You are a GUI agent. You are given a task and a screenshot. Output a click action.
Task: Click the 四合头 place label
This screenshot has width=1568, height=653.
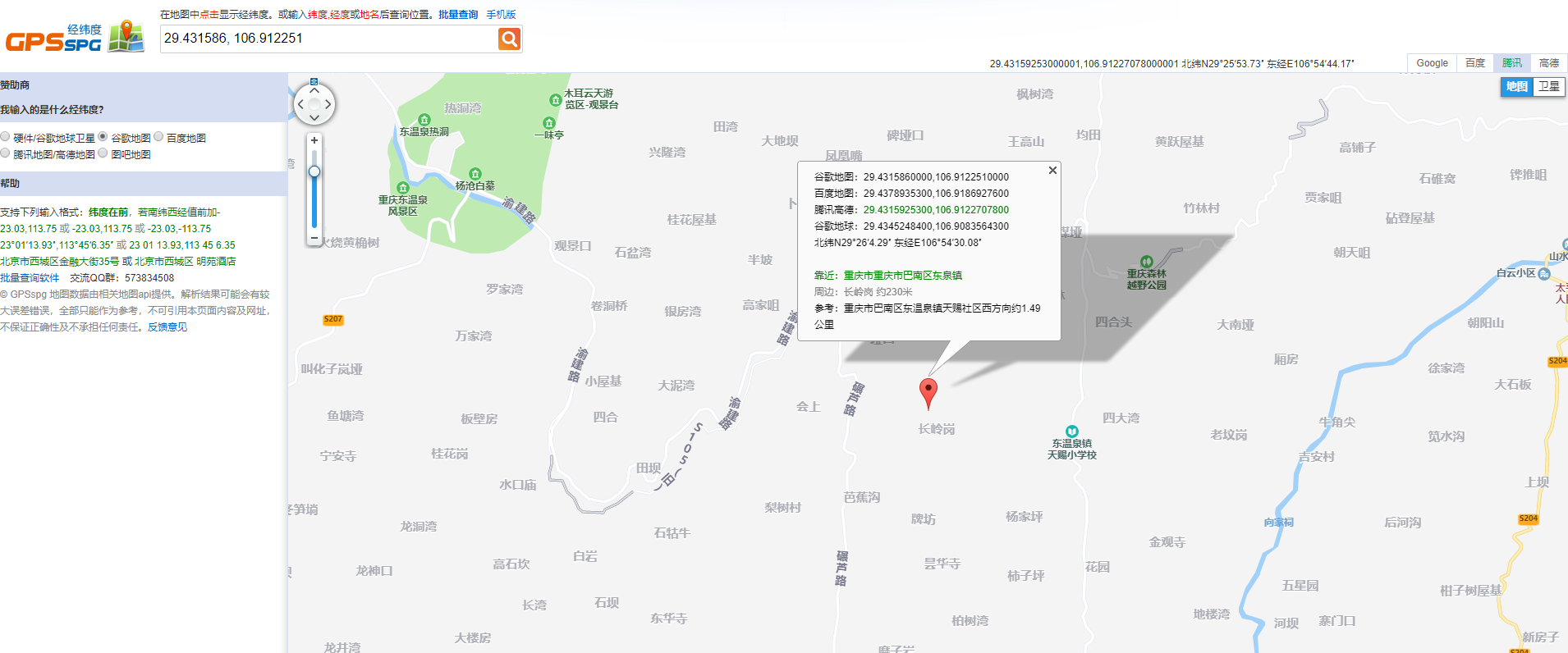tap(1113, 322)
